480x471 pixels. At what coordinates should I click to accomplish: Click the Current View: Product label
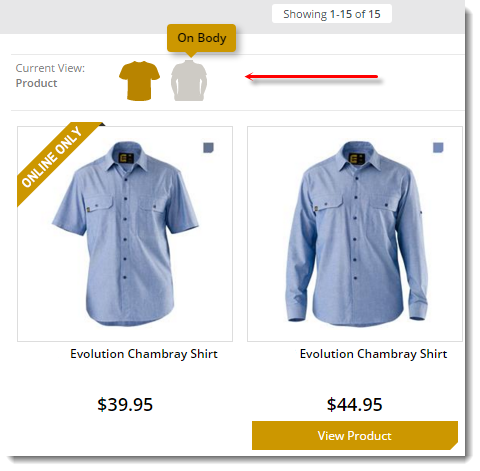[50, 76]
